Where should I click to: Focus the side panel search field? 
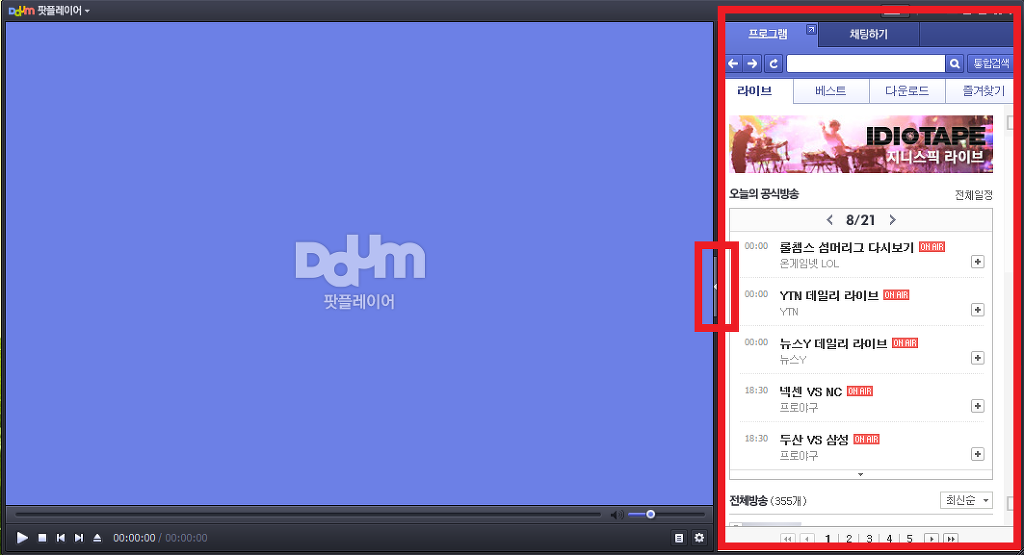(866, 63)
